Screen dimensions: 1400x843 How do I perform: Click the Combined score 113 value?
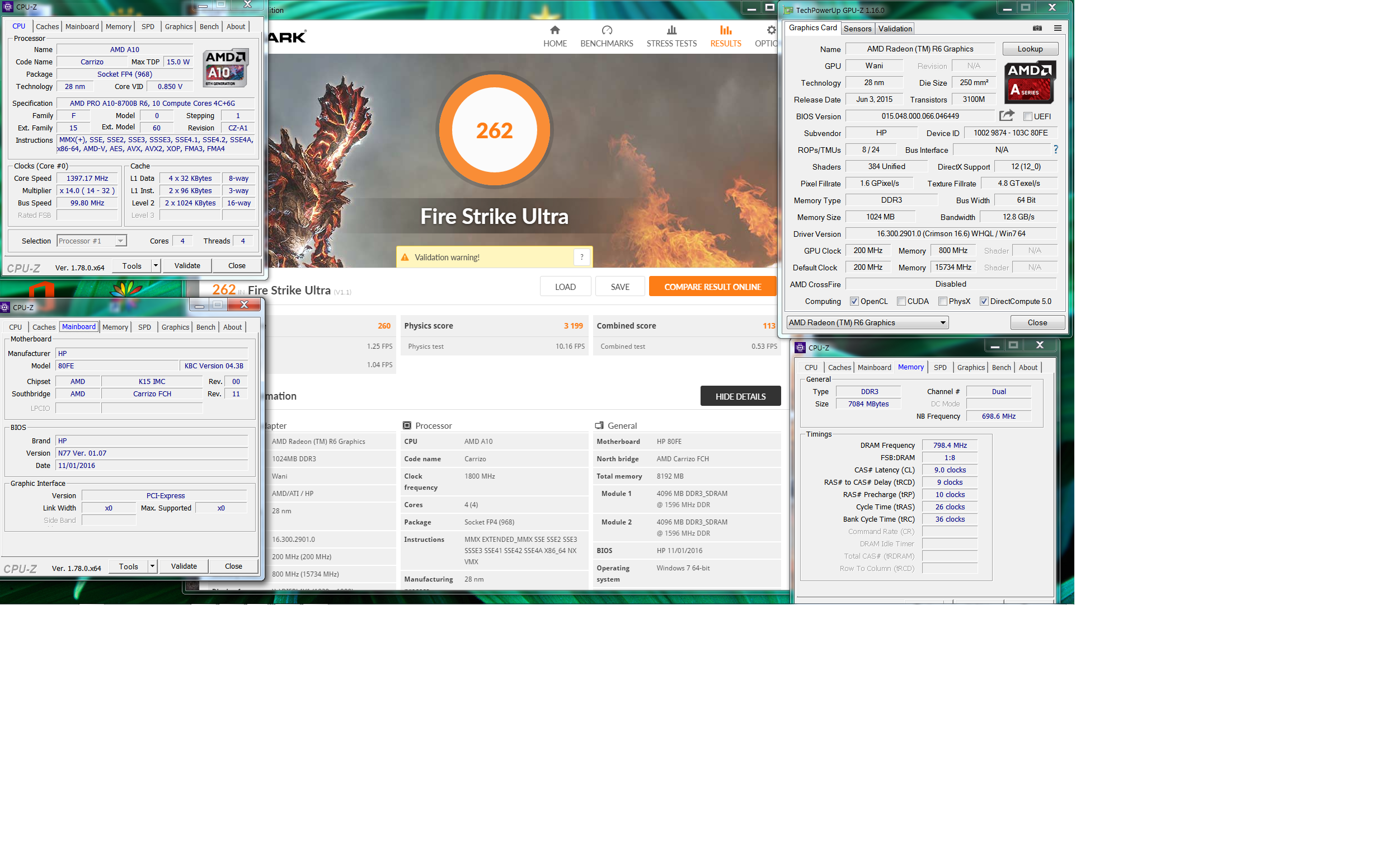[x=769, y=325]
